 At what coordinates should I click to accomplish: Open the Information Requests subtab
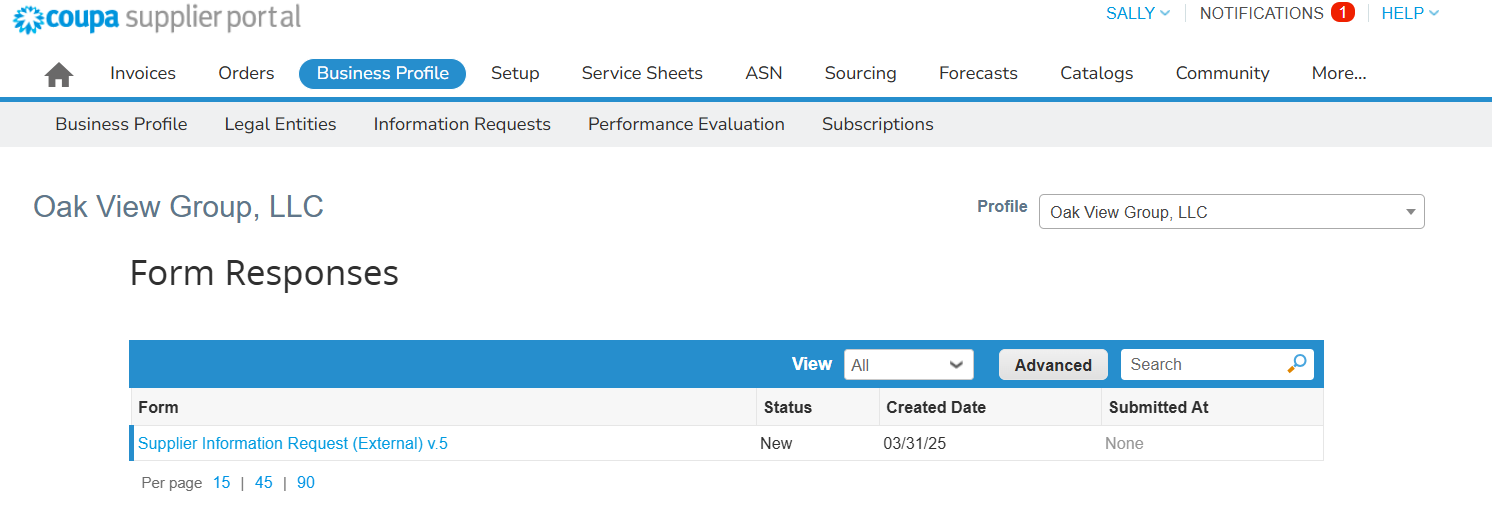point(462,124)
